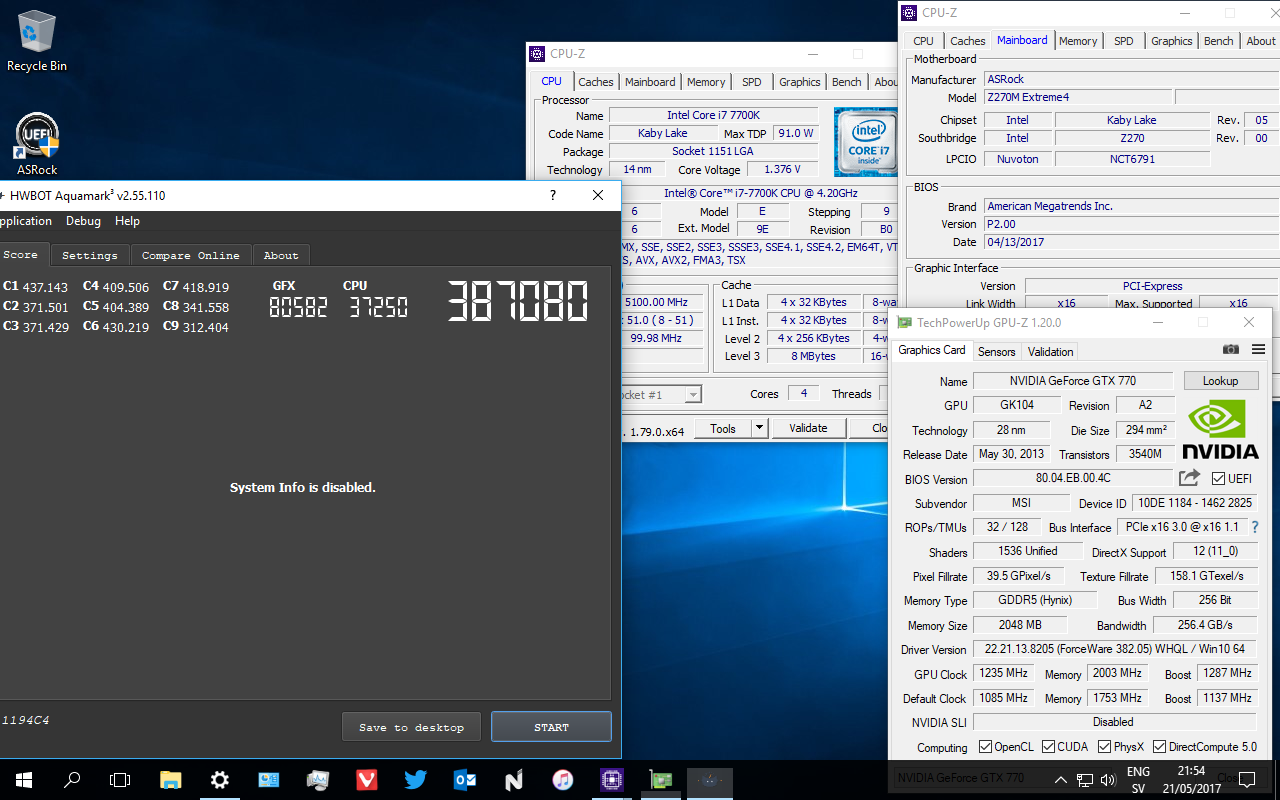
Task: Click the C1 437.143 result
Action: pyautogui.click(x=36, y=287)
